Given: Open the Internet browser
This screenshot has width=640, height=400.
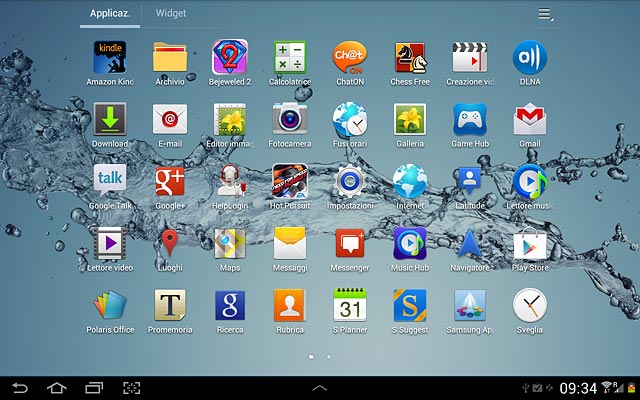Looking at the screenshot, I should (410, 187).
